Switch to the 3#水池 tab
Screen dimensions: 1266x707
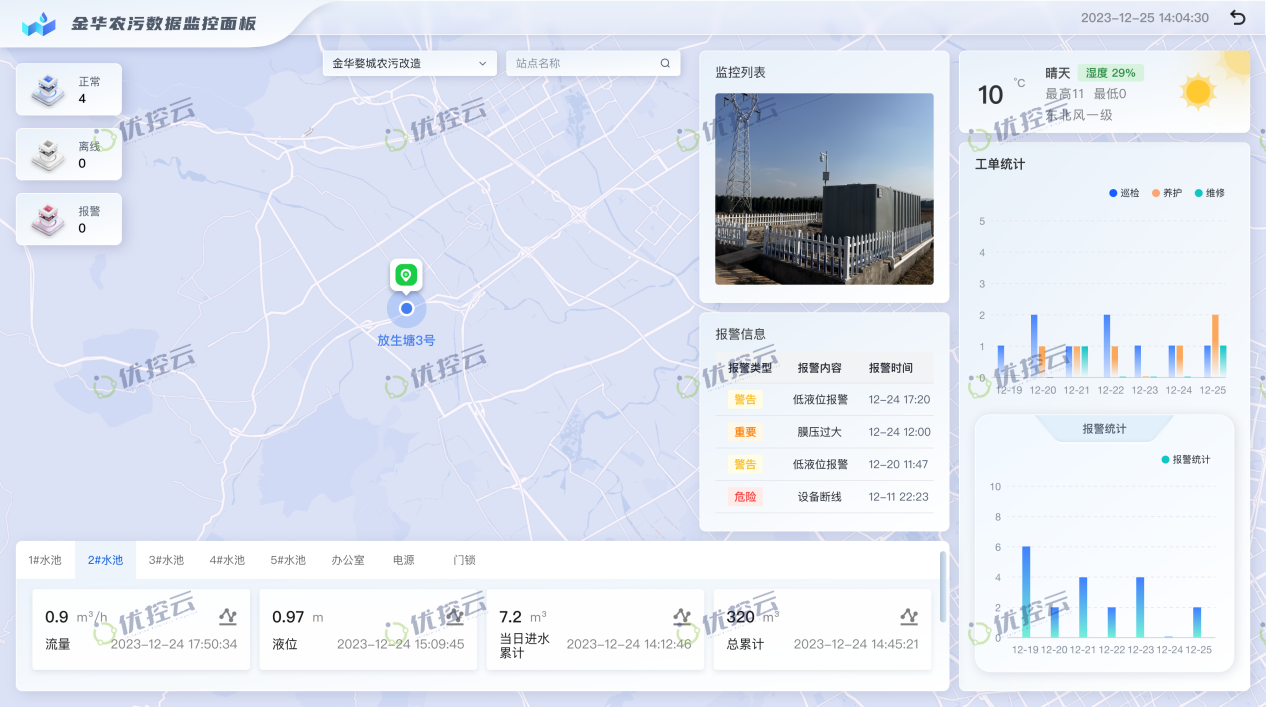point(165,560)
